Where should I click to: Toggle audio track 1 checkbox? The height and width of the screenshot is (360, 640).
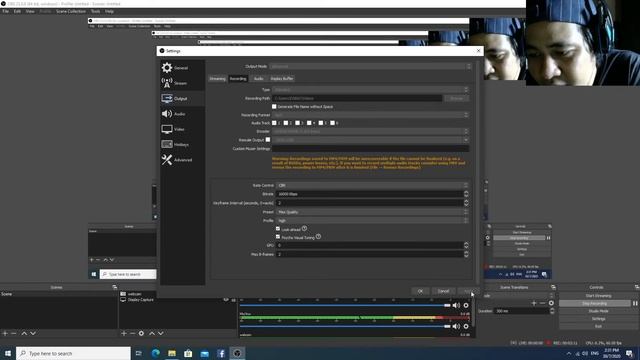[274, 123]
